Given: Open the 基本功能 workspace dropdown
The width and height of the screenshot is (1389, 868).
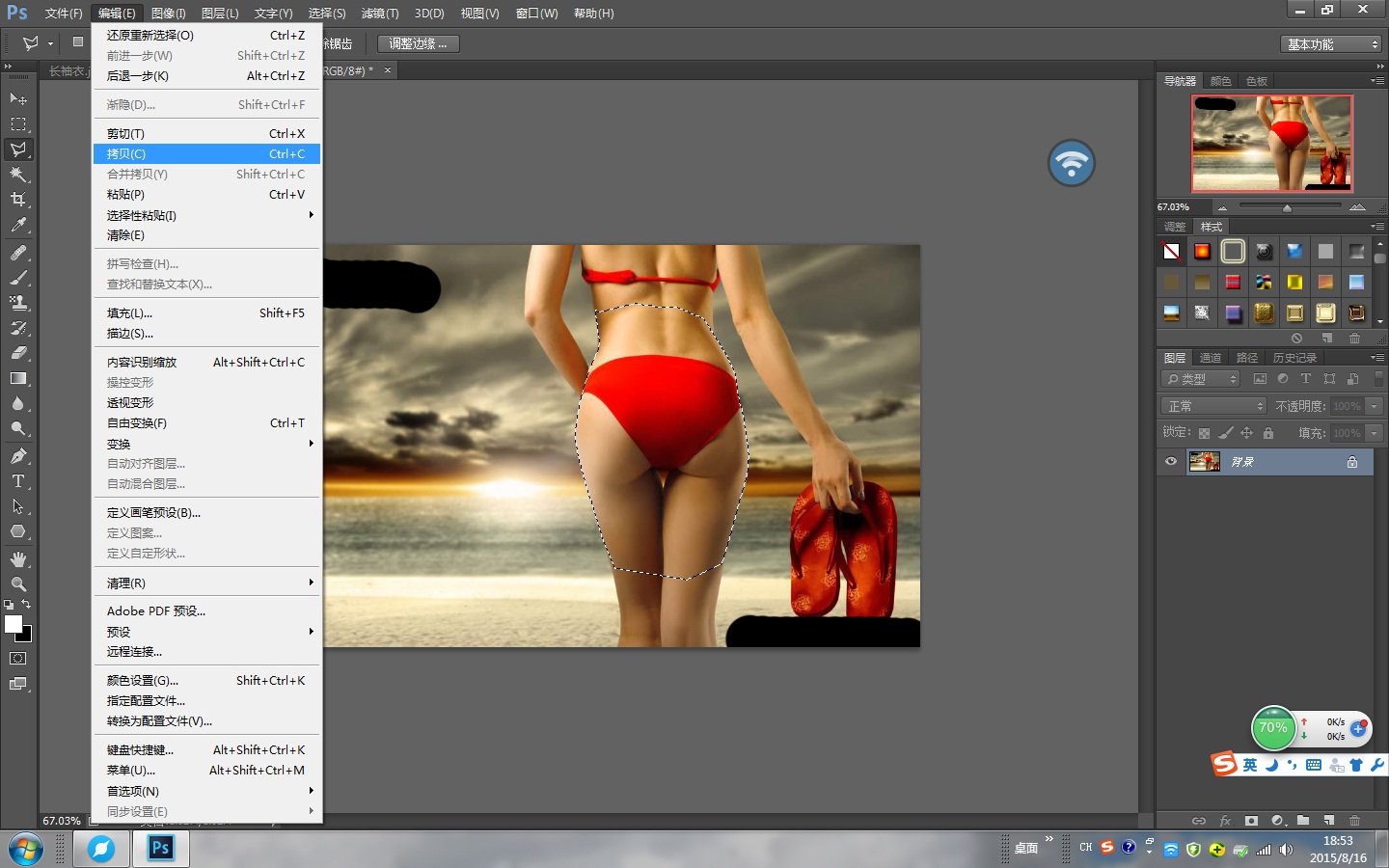Looking at the screenshot, I should [1332, 44].
